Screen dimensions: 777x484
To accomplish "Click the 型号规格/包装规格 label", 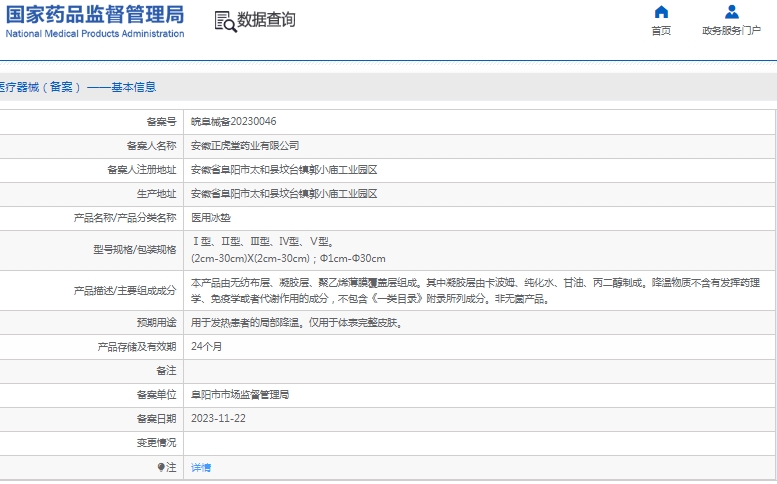I will 135,250.
